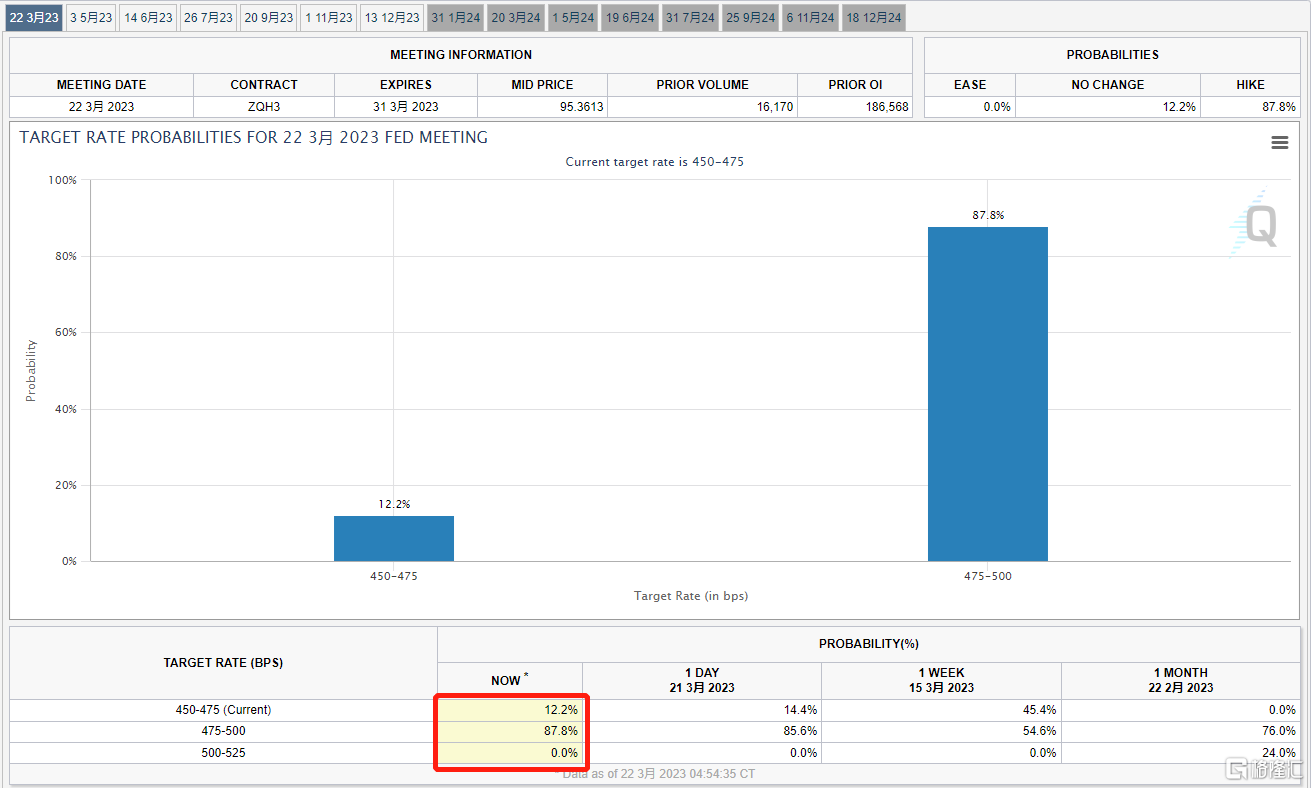The image size is (1311, 788).
Task: Switch to the 25 9月24 meeting tab
Action: coord(750,18)
